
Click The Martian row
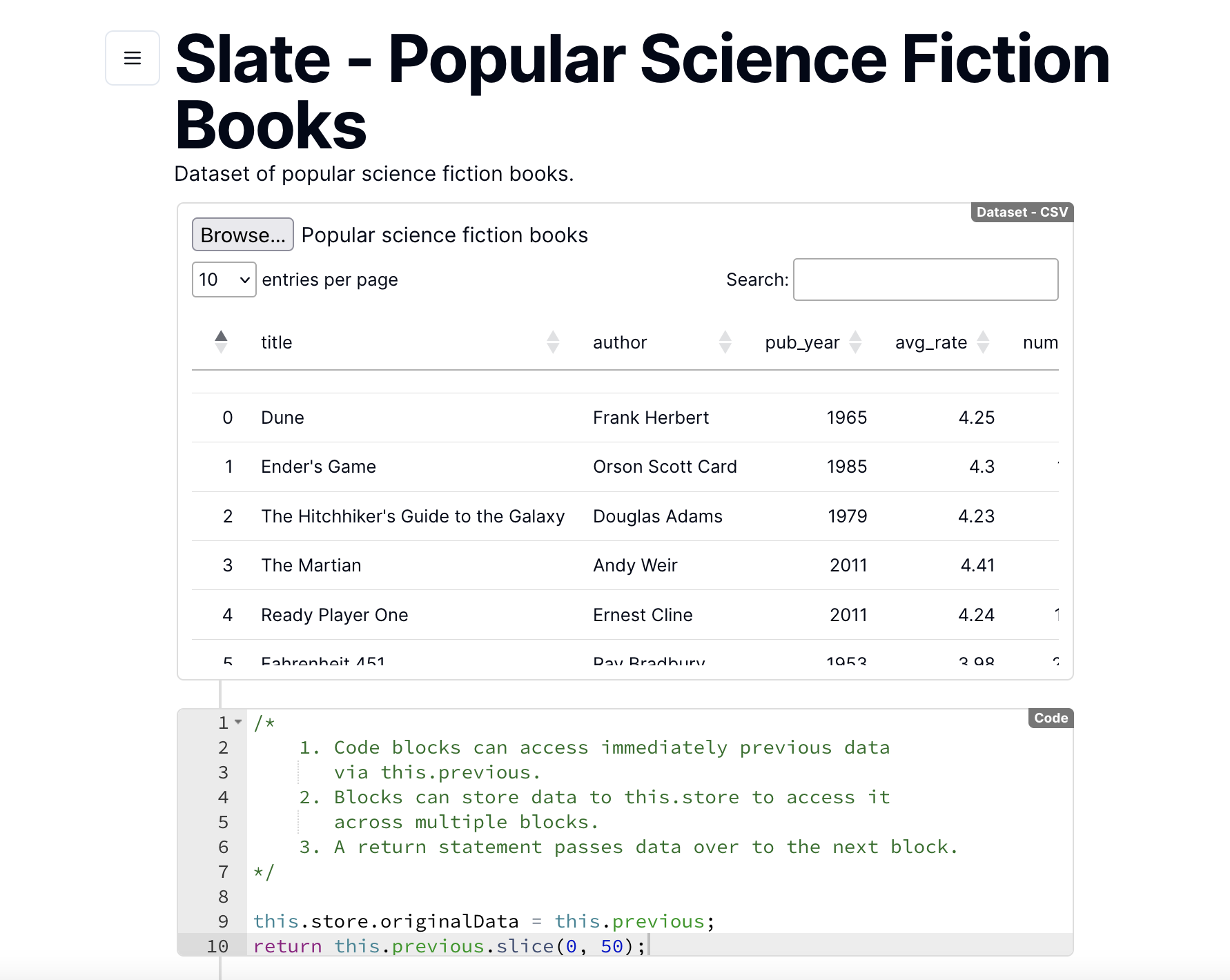coord(483,565)
